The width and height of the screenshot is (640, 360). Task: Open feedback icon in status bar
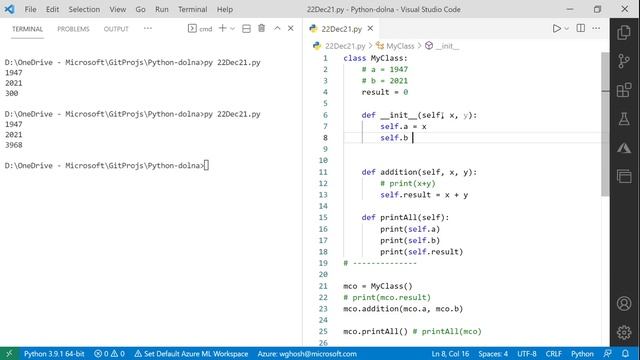[608, 354]
